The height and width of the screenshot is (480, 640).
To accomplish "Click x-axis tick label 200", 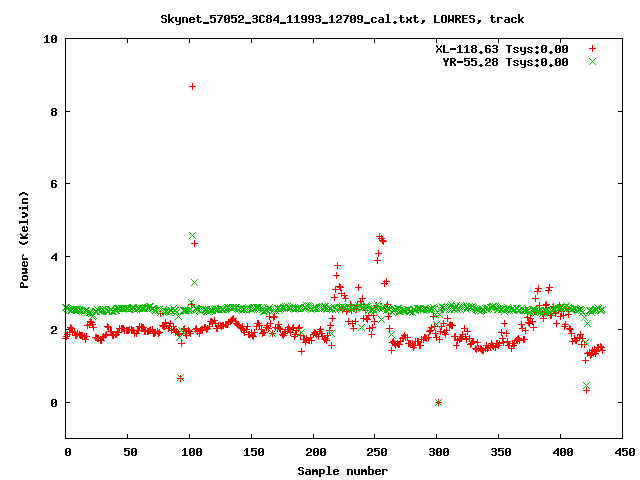I will (x=316, y=452).
